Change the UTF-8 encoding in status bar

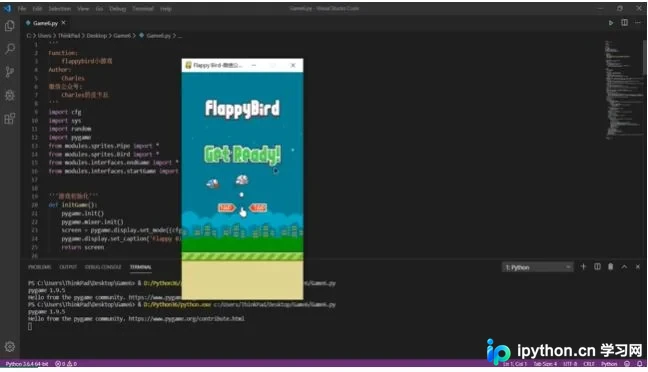coord(569,364)
